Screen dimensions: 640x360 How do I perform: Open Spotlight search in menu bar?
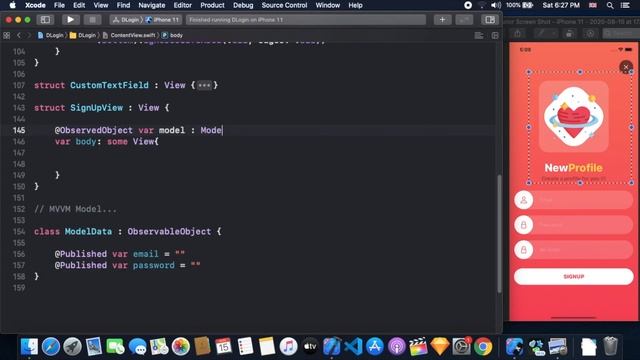pyautogui.click(x=610, y=5)
